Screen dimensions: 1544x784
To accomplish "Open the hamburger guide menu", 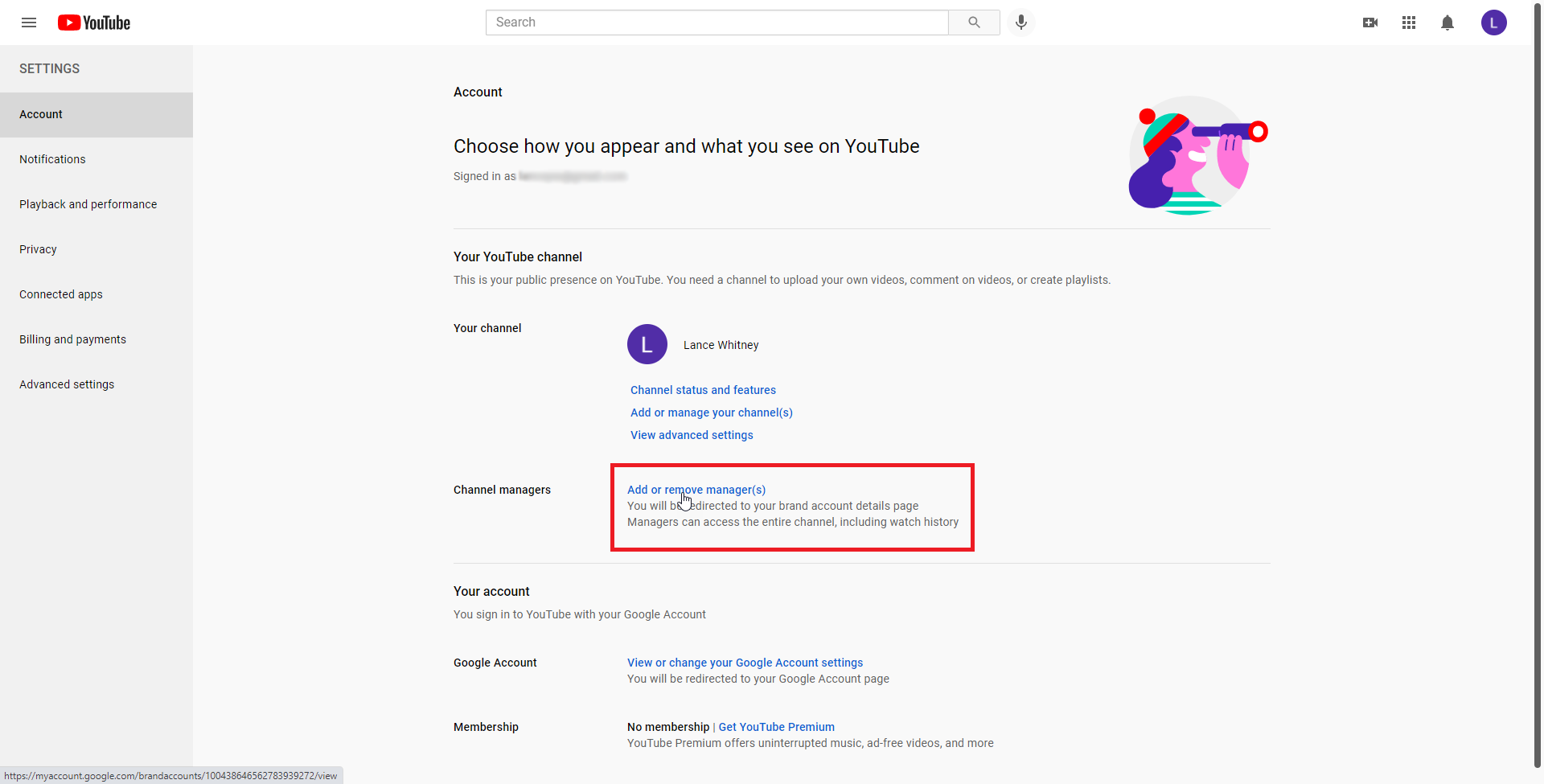I will 29,23.
